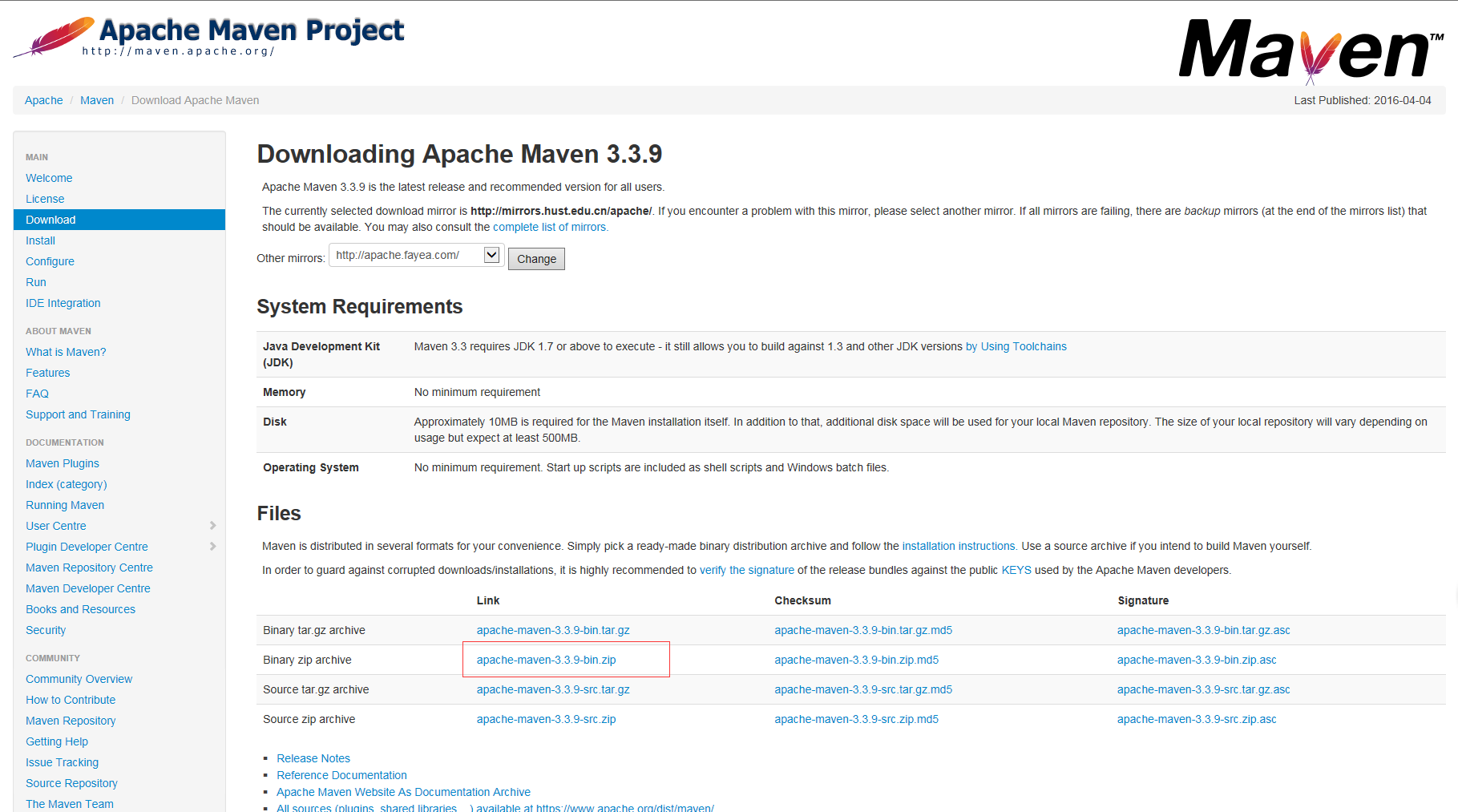
Task: Open the 'by Using Toolchains' link
Action: click(1016, 346)
